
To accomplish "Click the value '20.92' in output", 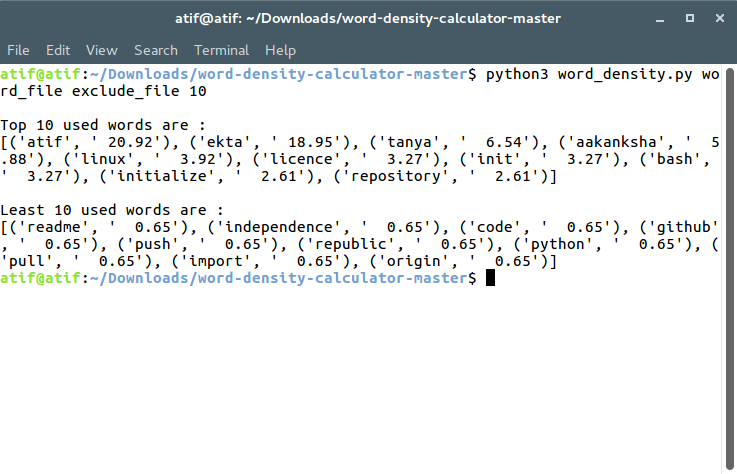I will tap(130, 142).
